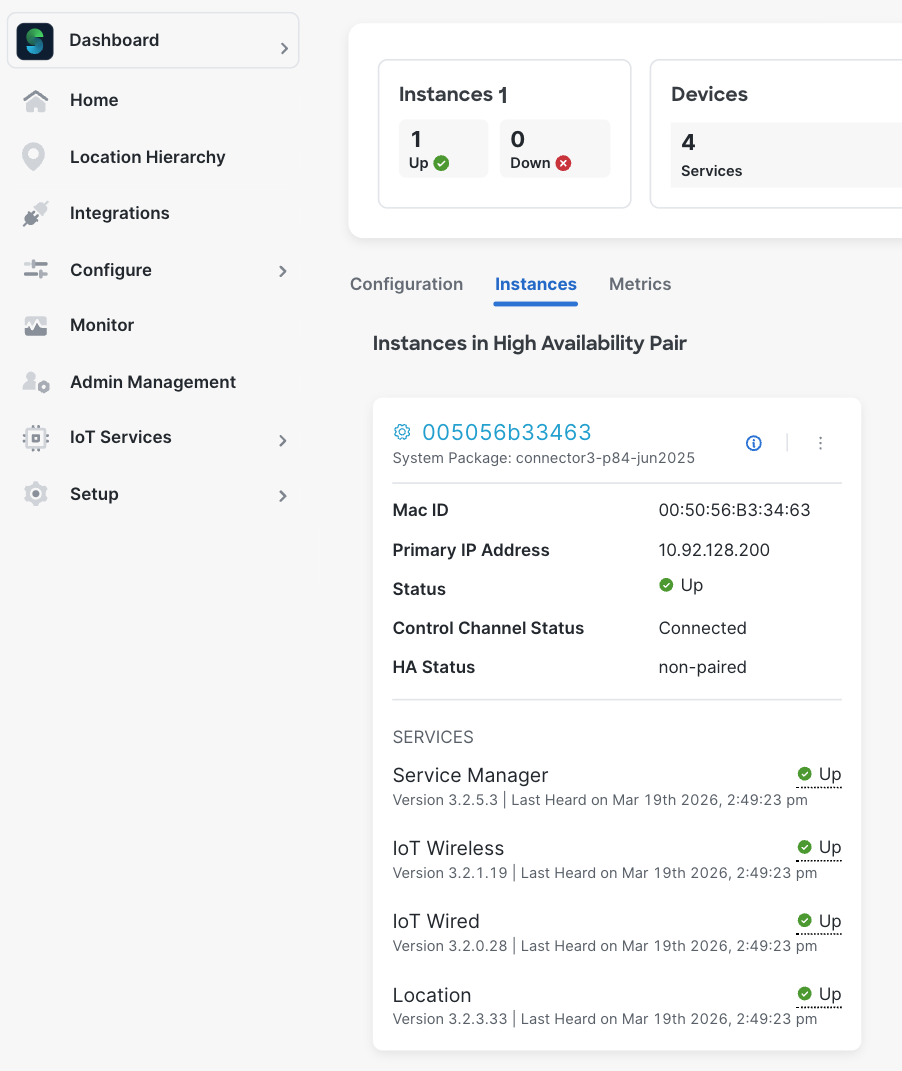Expand the IoT Services submenu arrow
Image resolution: width=902 pixels, height=1071 pixels.
coord(283,440)
